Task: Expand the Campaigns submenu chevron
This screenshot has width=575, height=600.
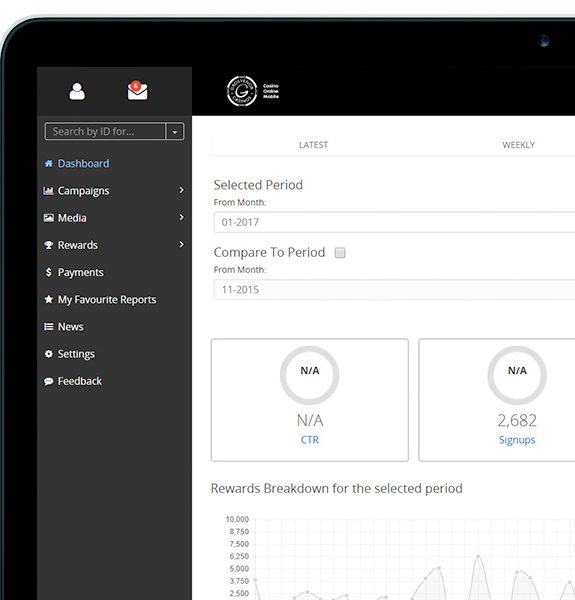Action: click(181, 190)
